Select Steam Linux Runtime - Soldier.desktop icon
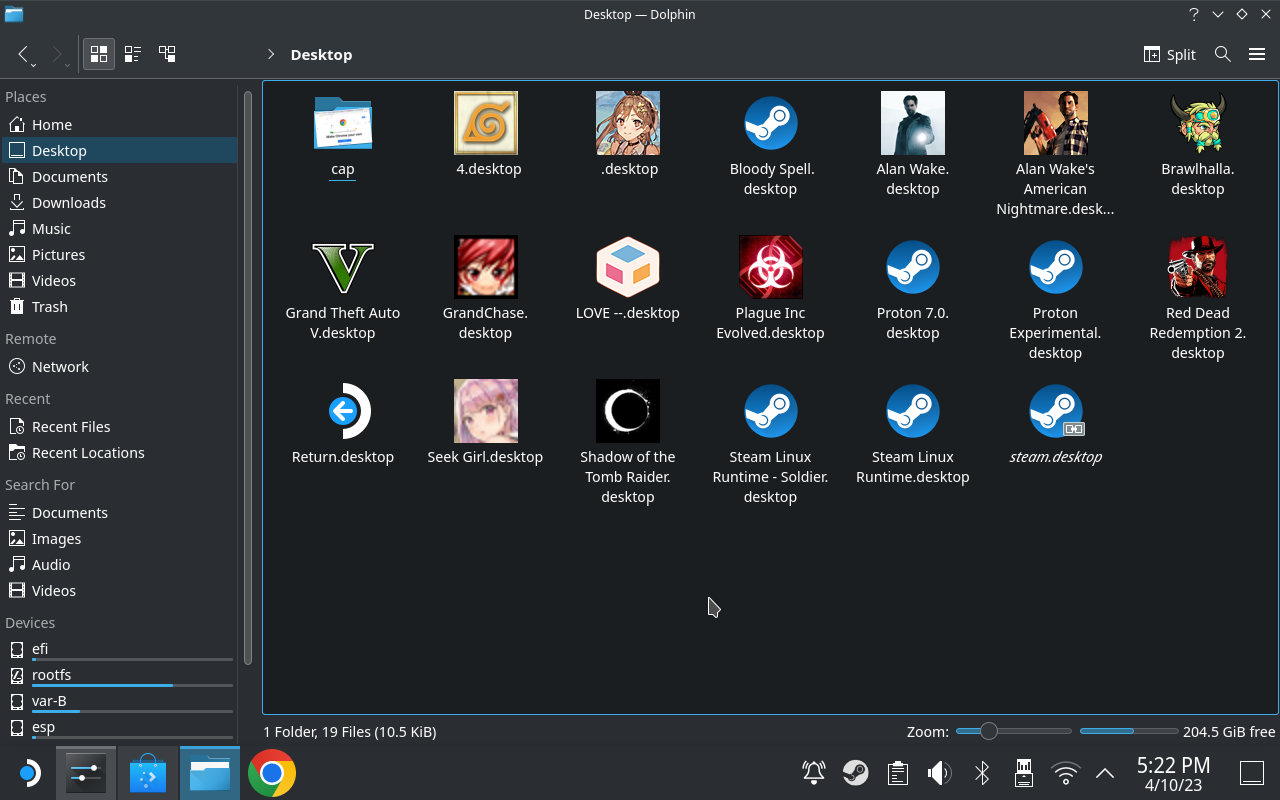 (770, 411)
